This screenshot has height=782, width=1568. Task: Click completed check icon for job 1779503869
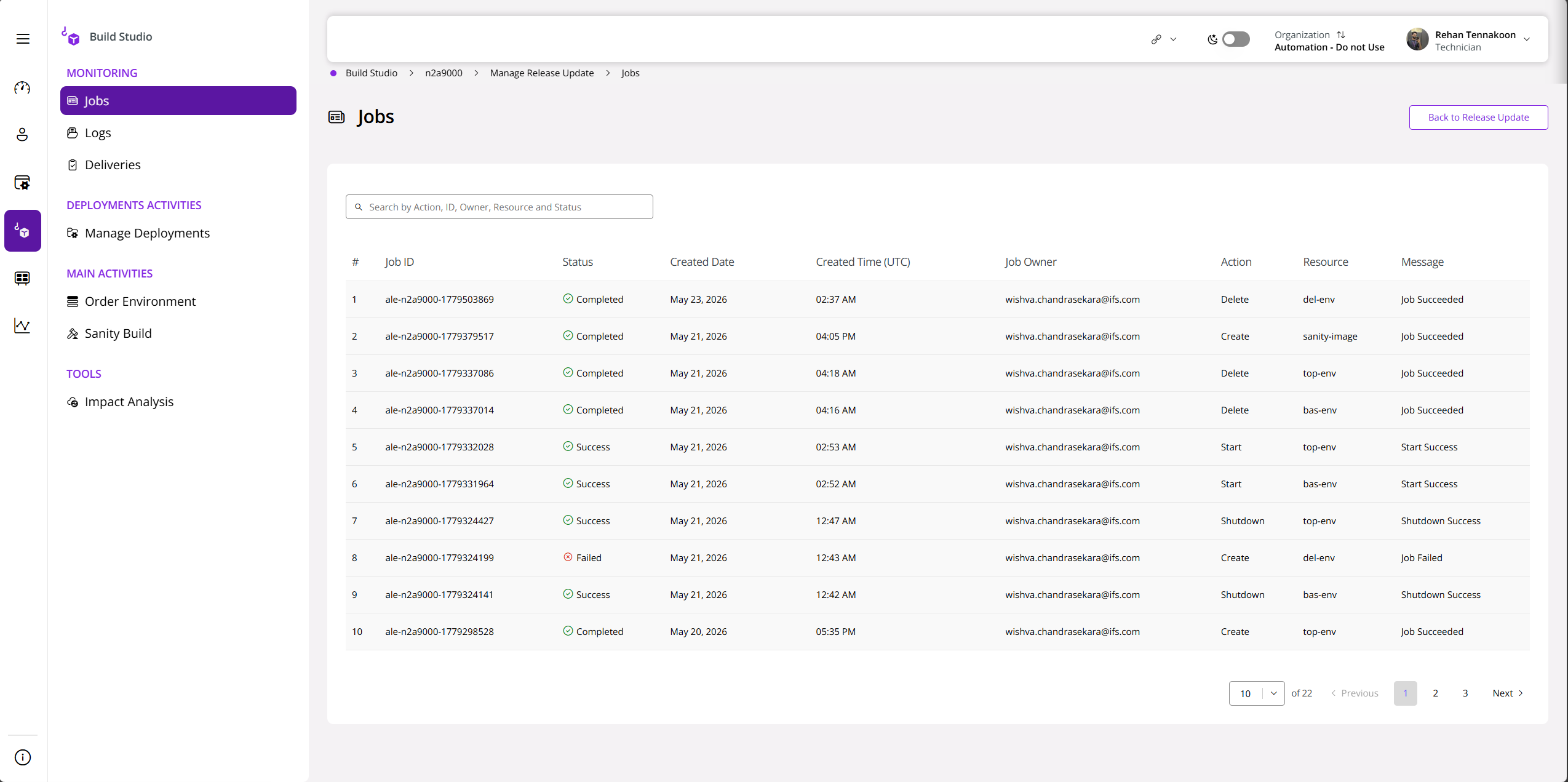(x=568, y=299)
